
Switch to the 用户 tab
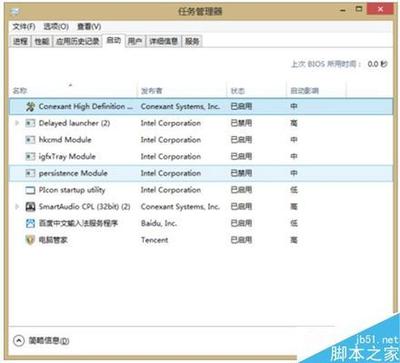(135, 41)
